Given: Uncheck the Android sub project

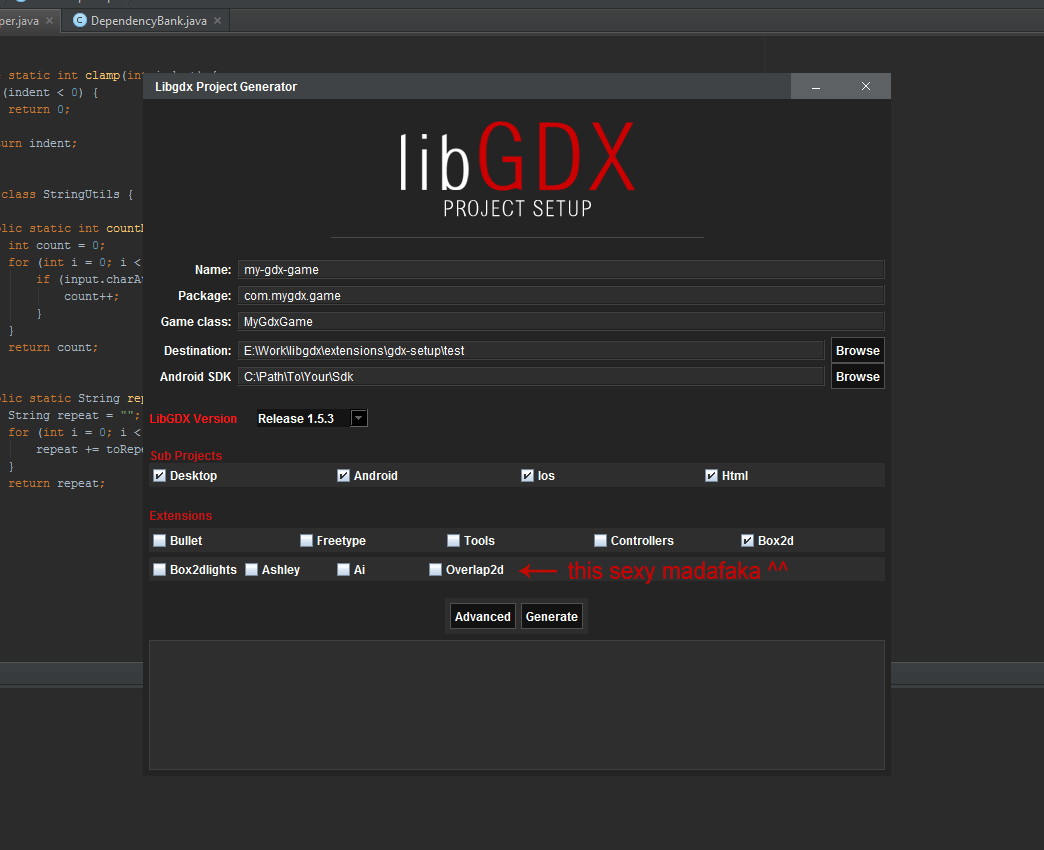Looking at the screenshot, I should pyautogui.click(x=344, y=475).
